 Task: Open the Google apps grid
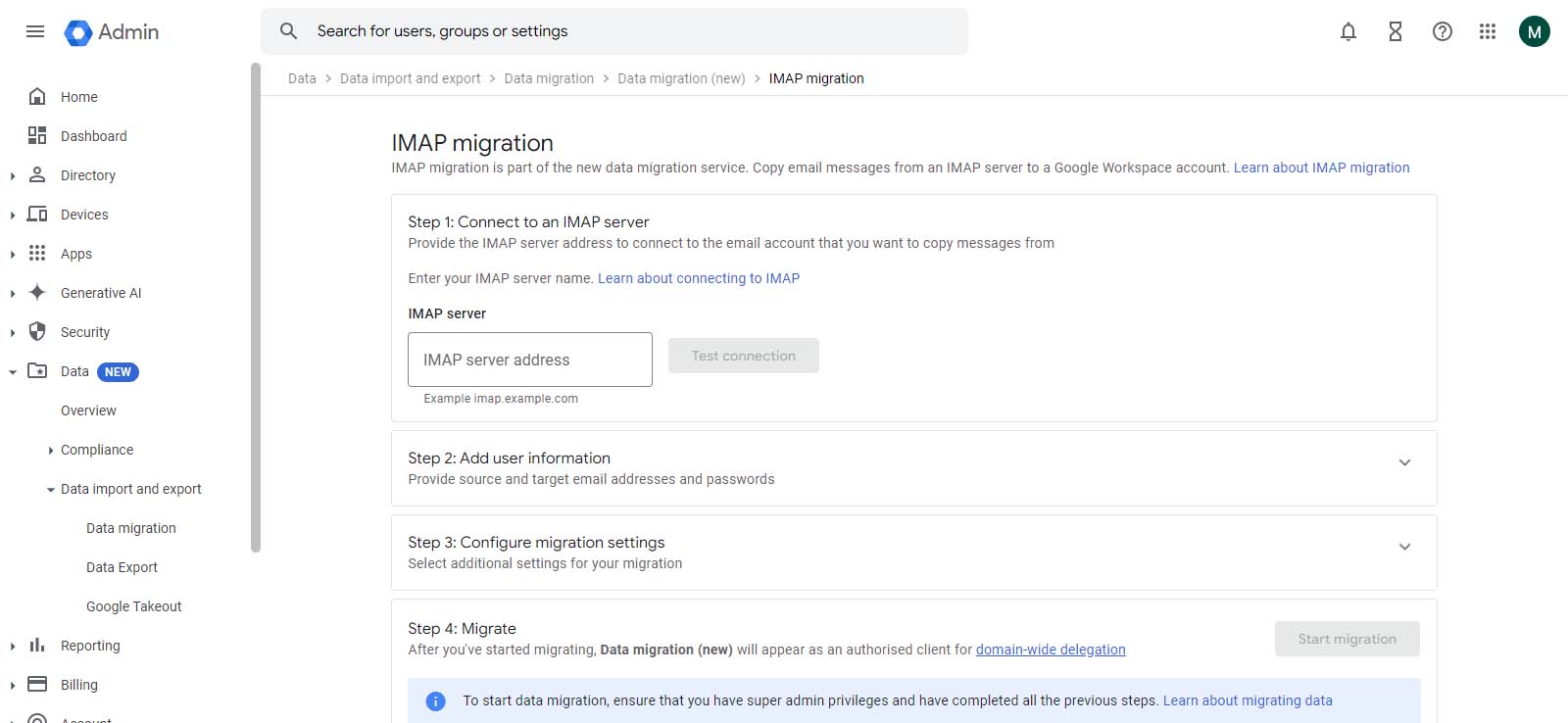[1488, 31]
